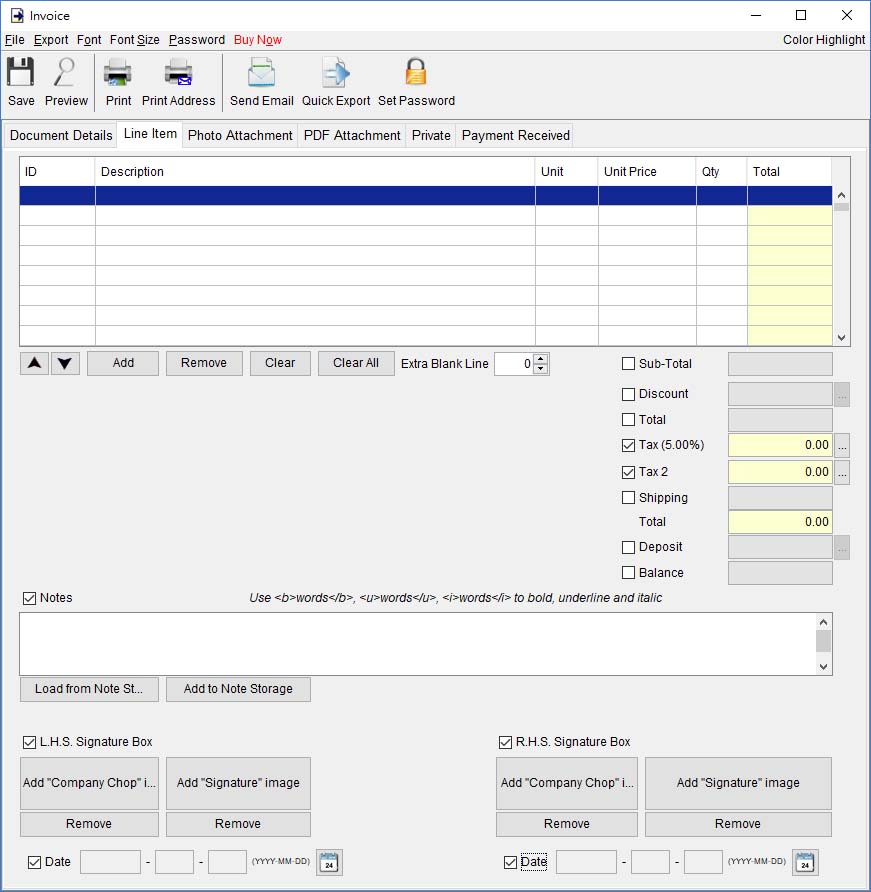Add R.H.S. Signature image
Image resolution: width=871 pixels, height=892 pixels.
738,783
